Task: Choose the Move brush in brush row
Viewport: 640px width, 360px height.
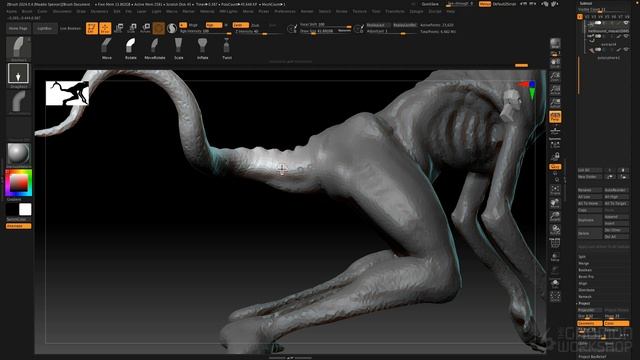Action: tap(107, 49)
